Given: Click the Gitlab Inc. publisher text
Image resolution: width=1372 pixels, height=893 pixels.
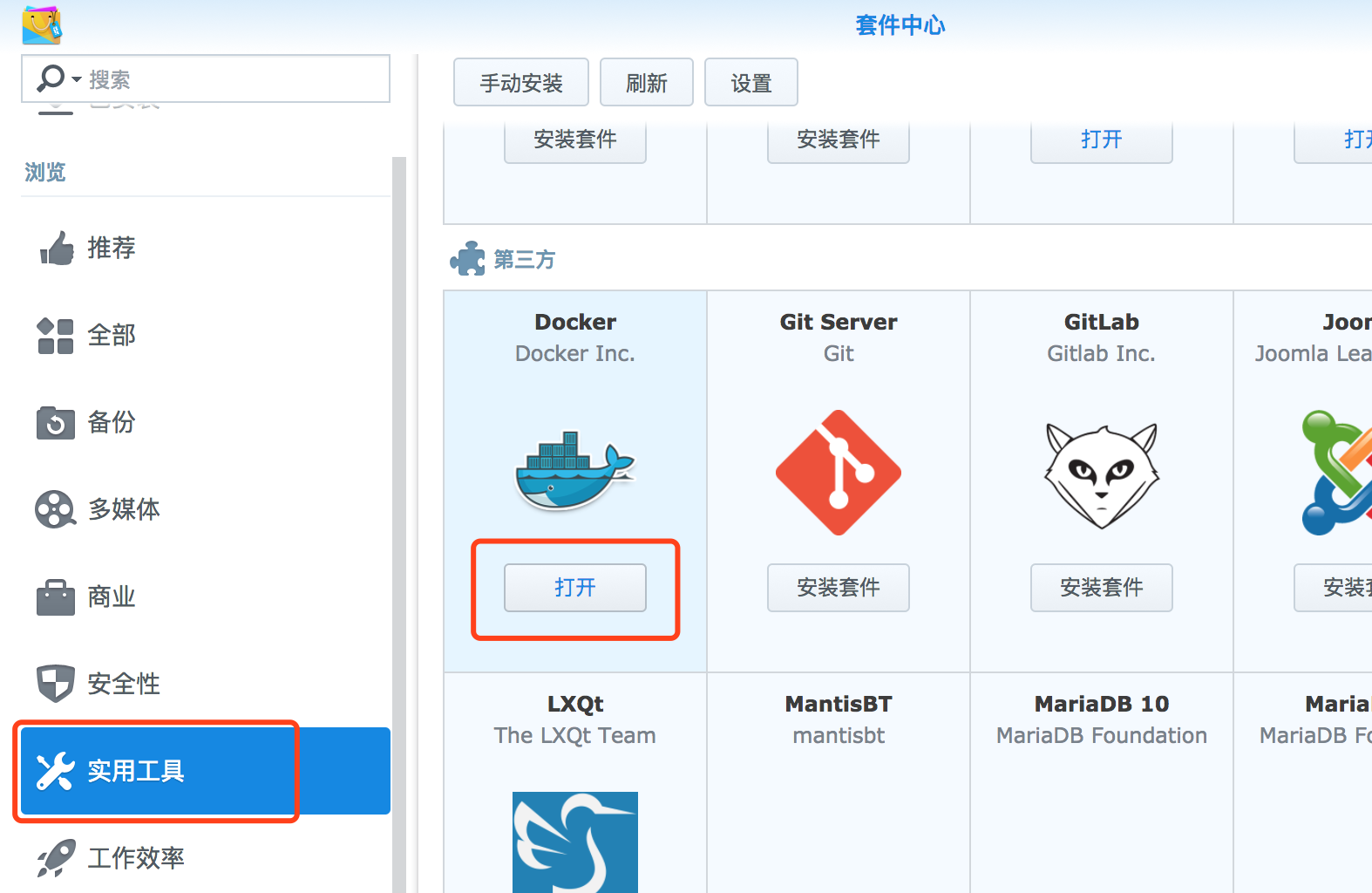Looking at the screenshot, I should [1102, 353].
